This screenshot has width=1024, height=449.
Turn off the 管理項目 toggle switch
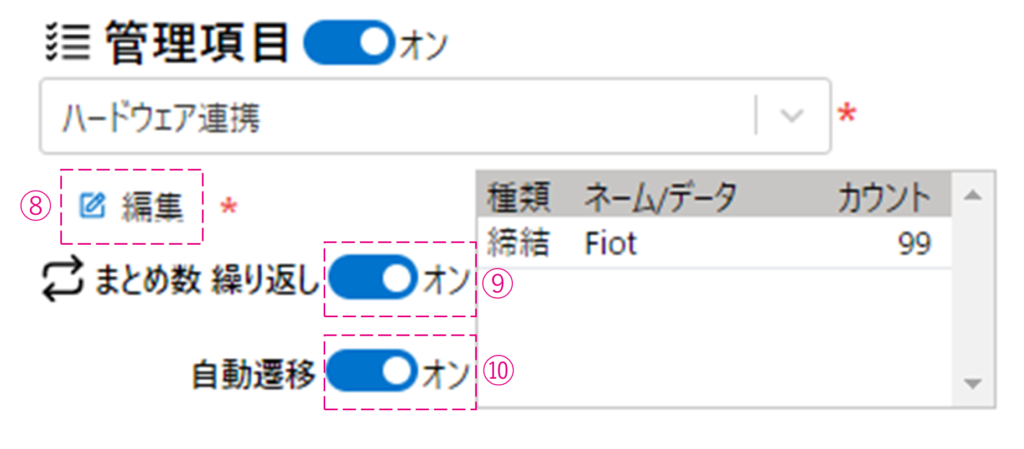(348, 43)
